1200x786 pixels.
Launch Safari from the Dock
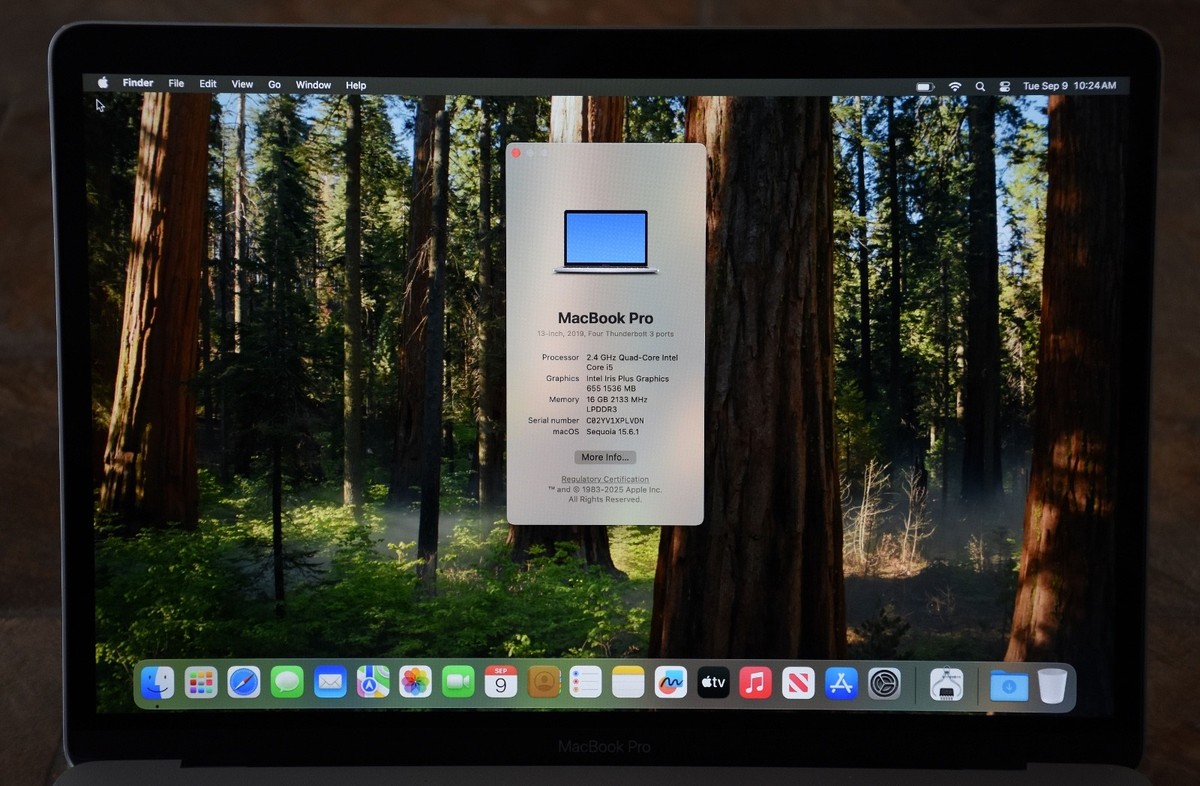click(244, 683)
